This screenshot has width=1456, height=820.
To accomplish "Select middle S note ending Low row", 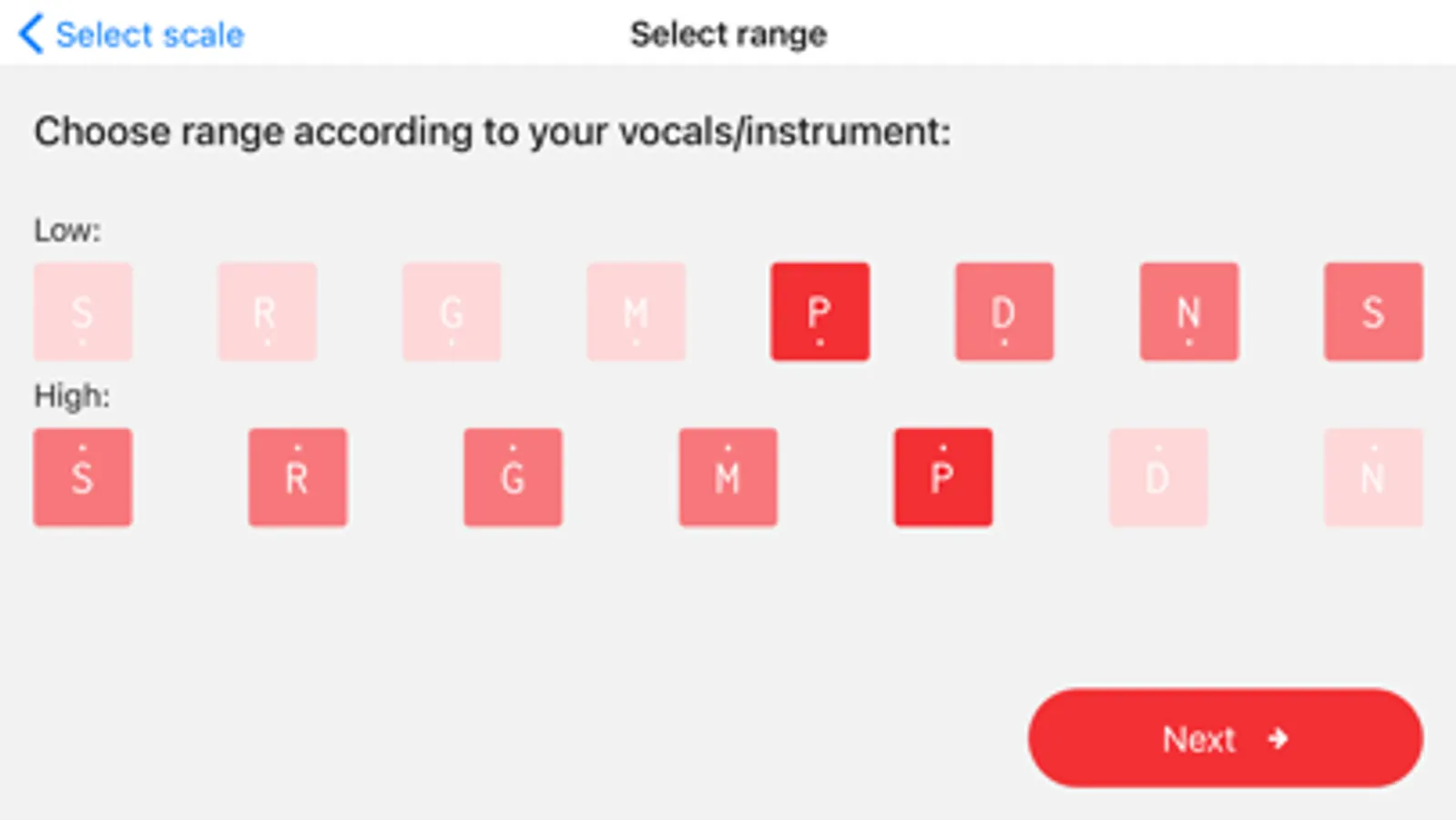I will pyautogui.click(x=1373, y=312).
